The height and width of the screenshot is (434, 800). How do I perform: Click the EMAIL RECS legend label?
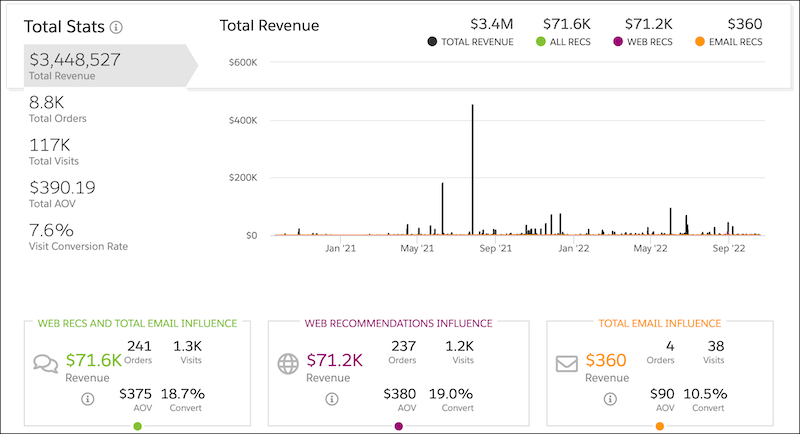coord(735,42)
